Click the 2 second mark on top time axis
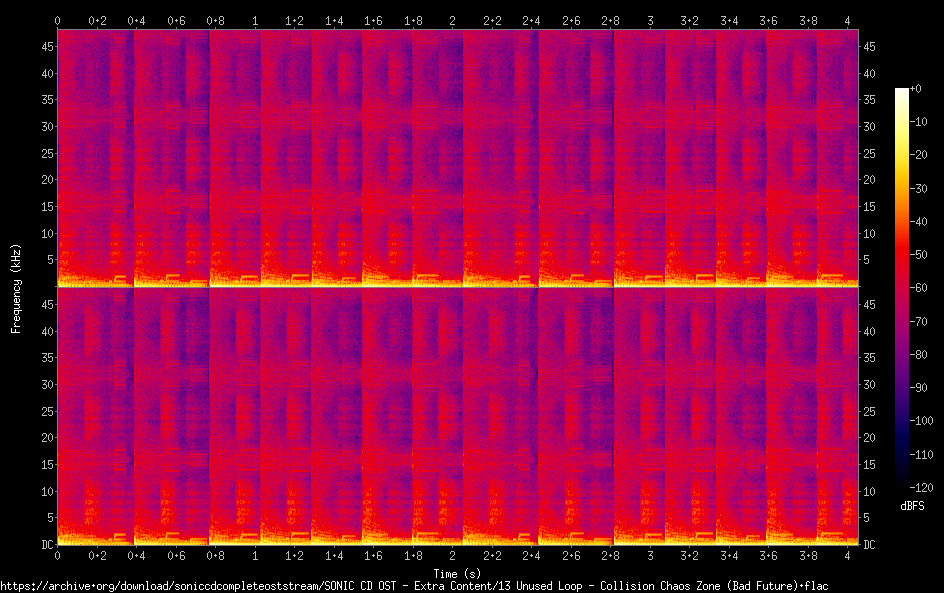The image size is (944, 593). pos(453,20)
